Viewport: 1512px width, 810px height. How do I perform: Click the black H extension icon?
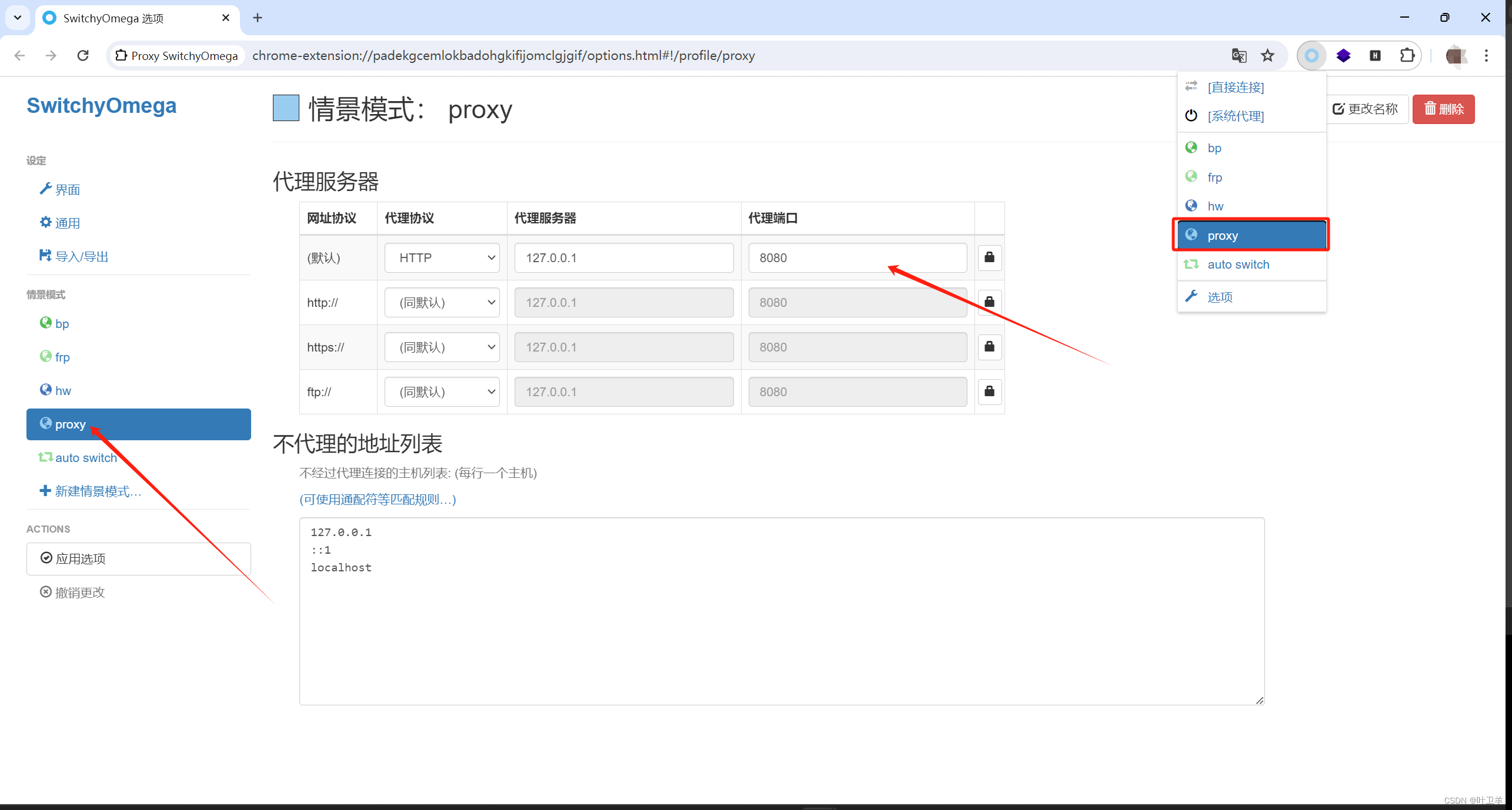click(1375, 56)
